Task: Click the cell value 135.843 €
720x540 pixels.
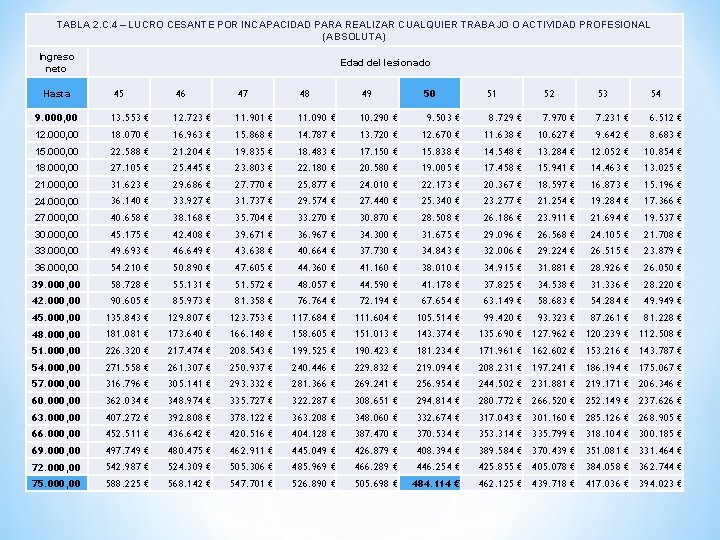Action: (127, 318)
